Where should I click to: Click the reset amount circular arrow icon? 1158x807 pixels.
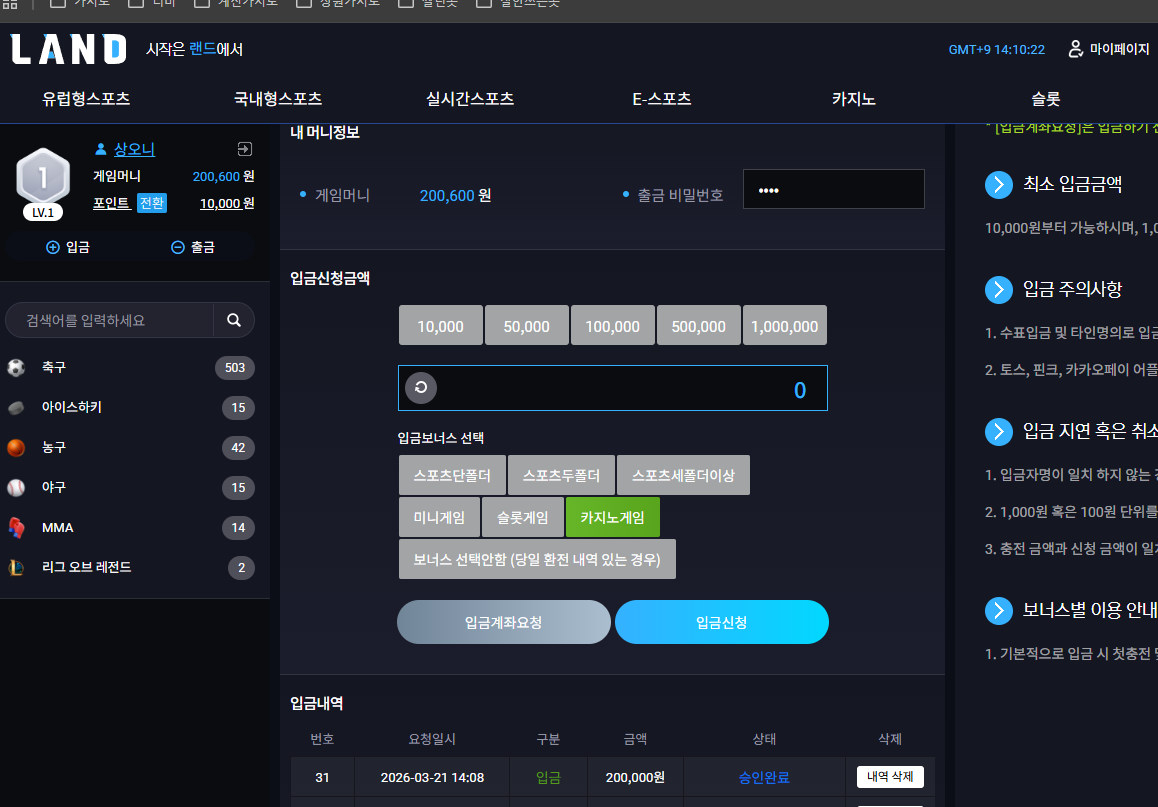[421, 388]
